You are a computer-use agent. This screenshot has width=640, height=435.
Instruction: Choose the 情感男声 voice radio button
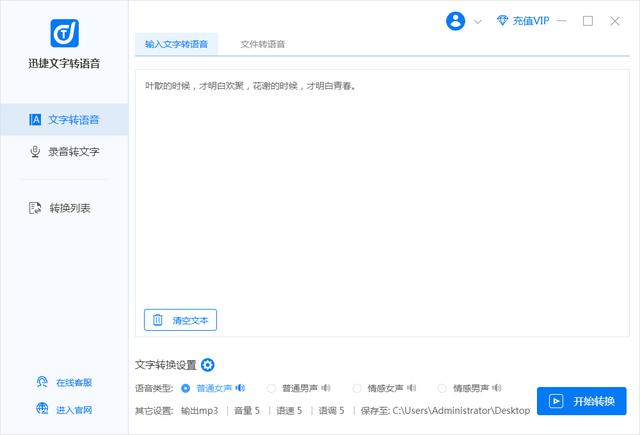(x=442, y=388)
